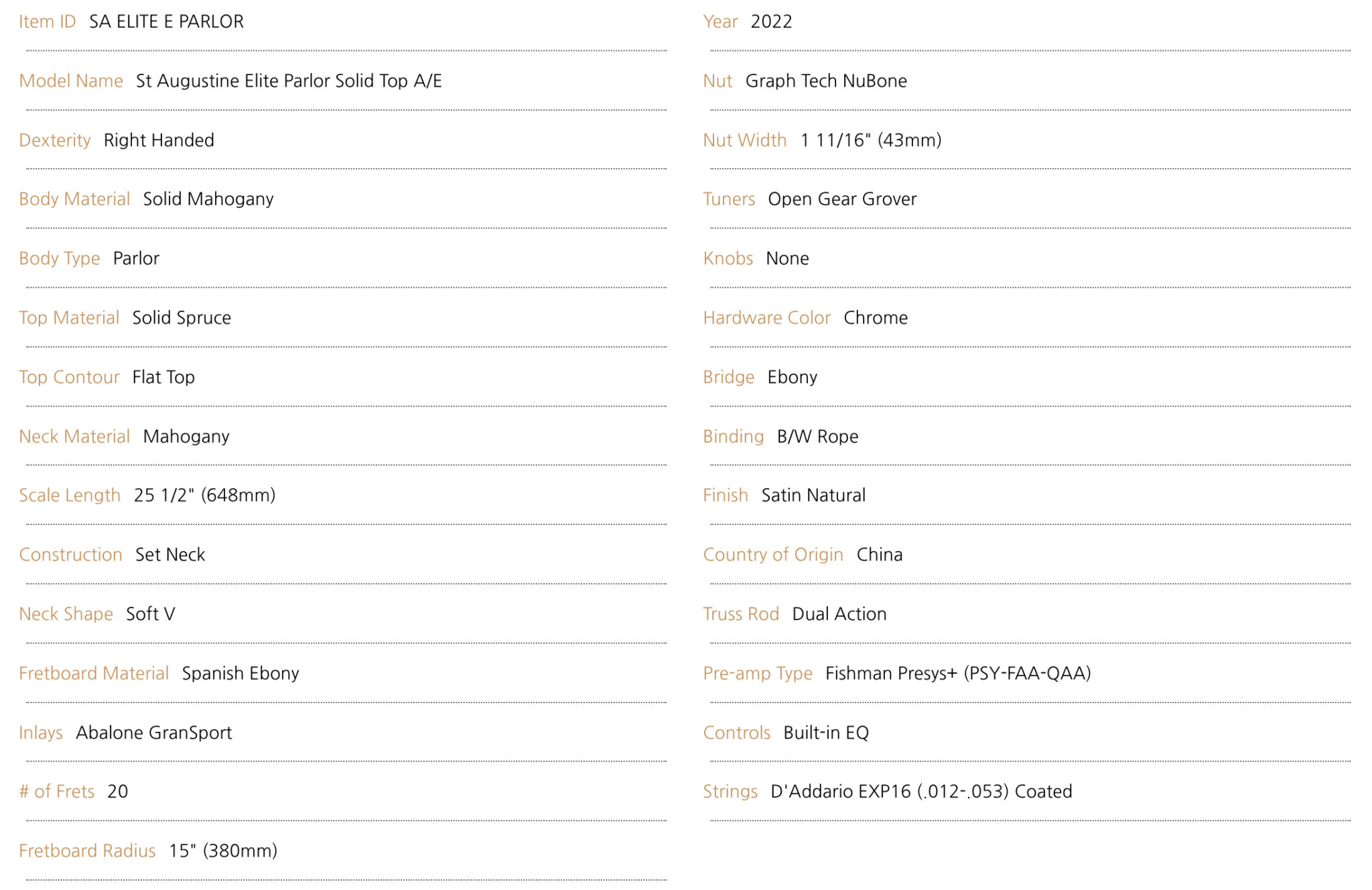Click the Body Type label
Viewport: 1372px width, 890px height.
(60, 258)
